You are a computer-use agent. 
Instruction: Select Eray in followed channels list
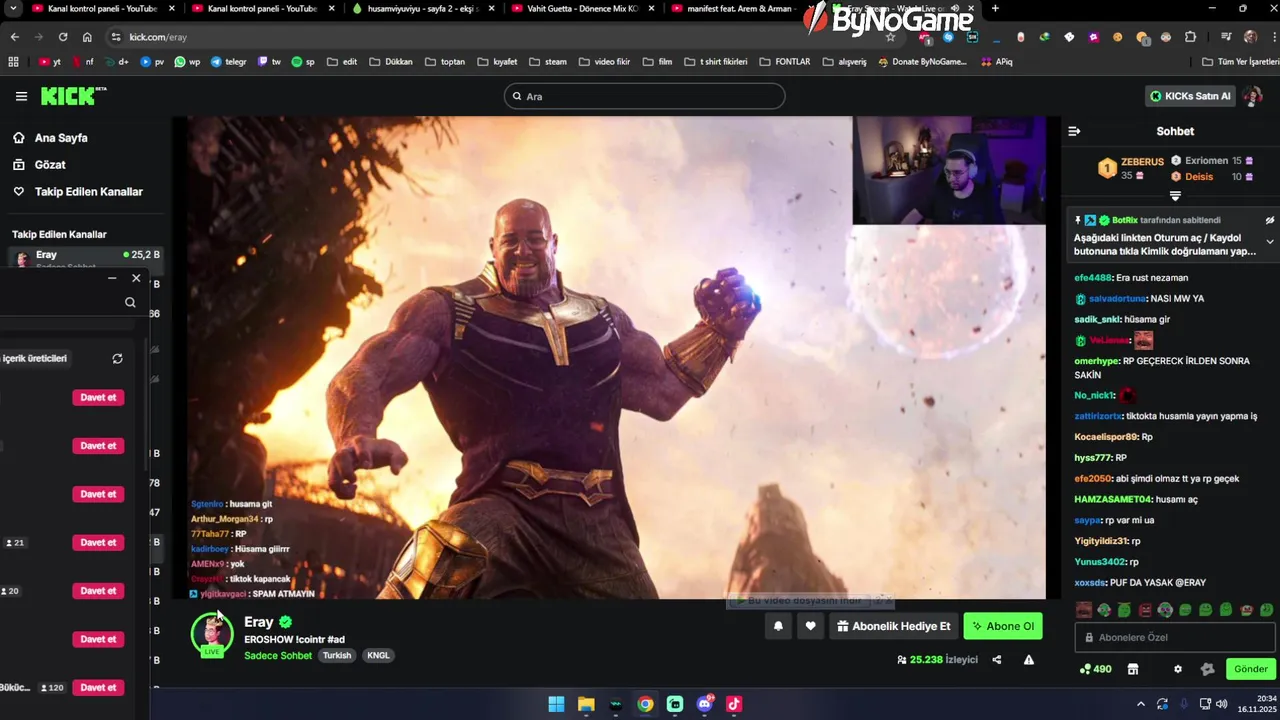click(85, 257)
